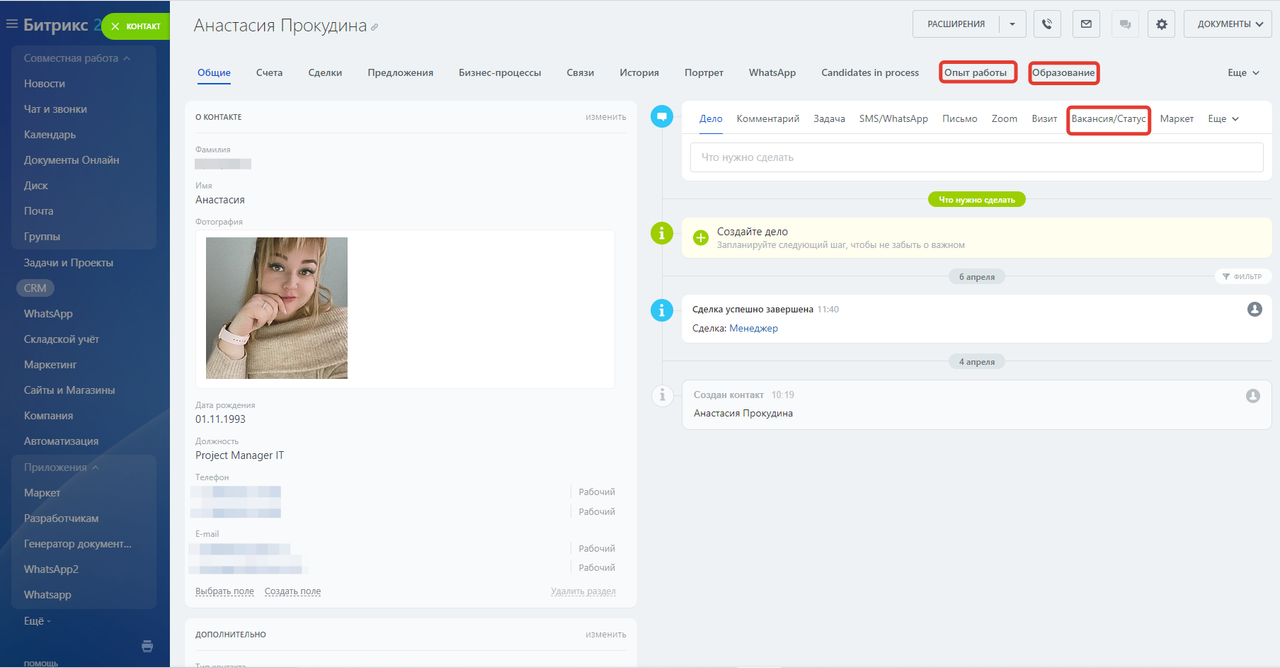Click grey info icon beside Создан контакт
The image size is (1280, 668).
click(661, 396)
